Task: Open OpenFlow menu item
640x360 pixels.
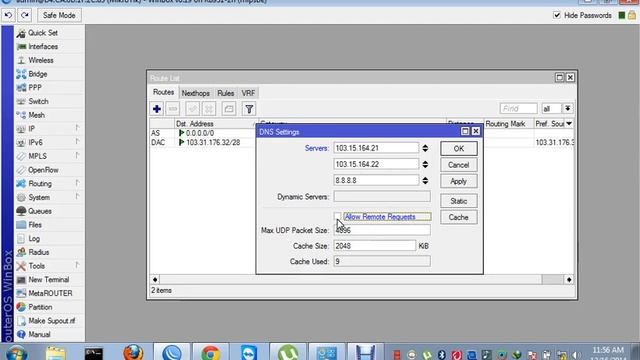Action: 43,170
